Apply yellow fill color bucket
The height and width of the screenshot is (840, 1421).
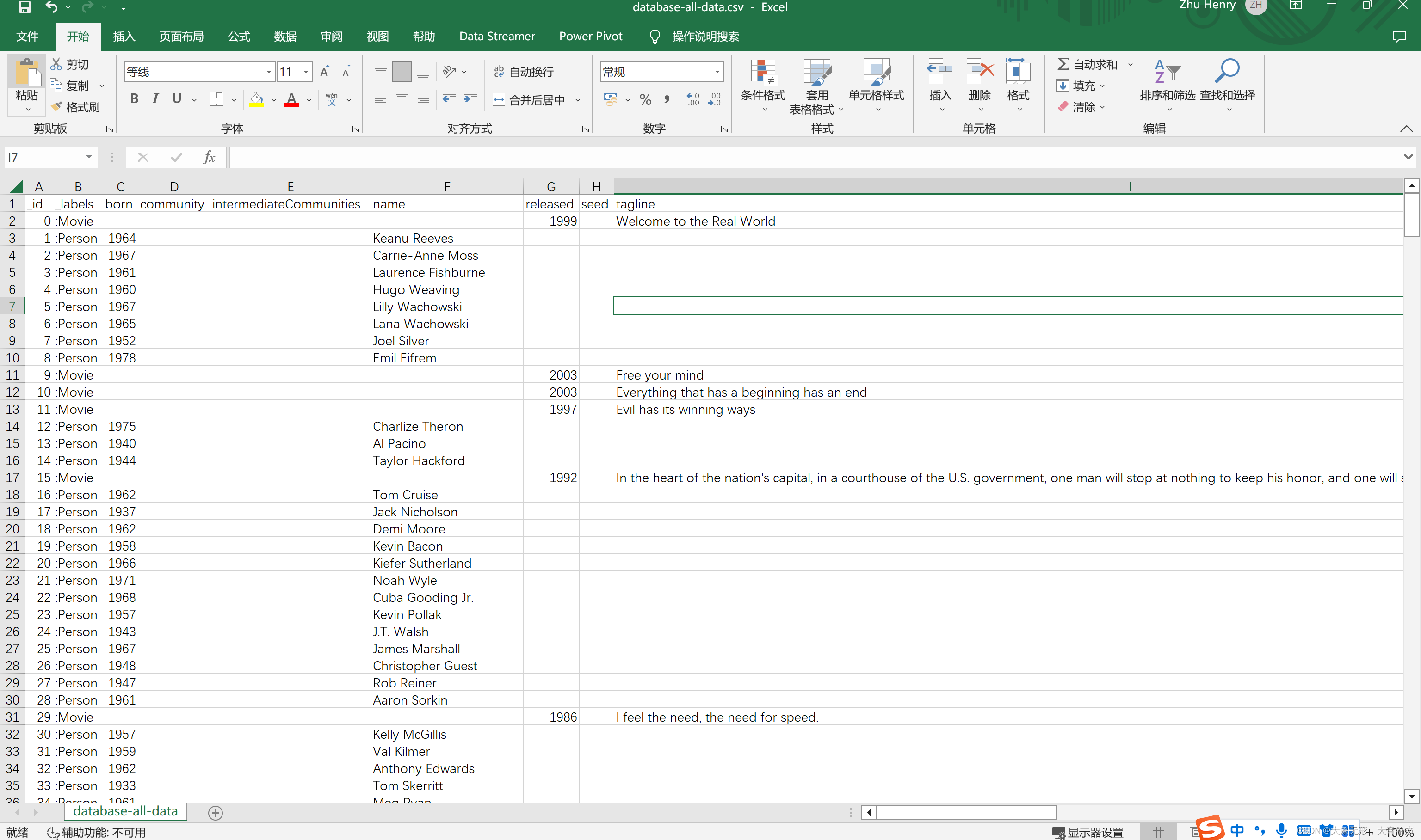pyautogui.click(x=257, y=99)
